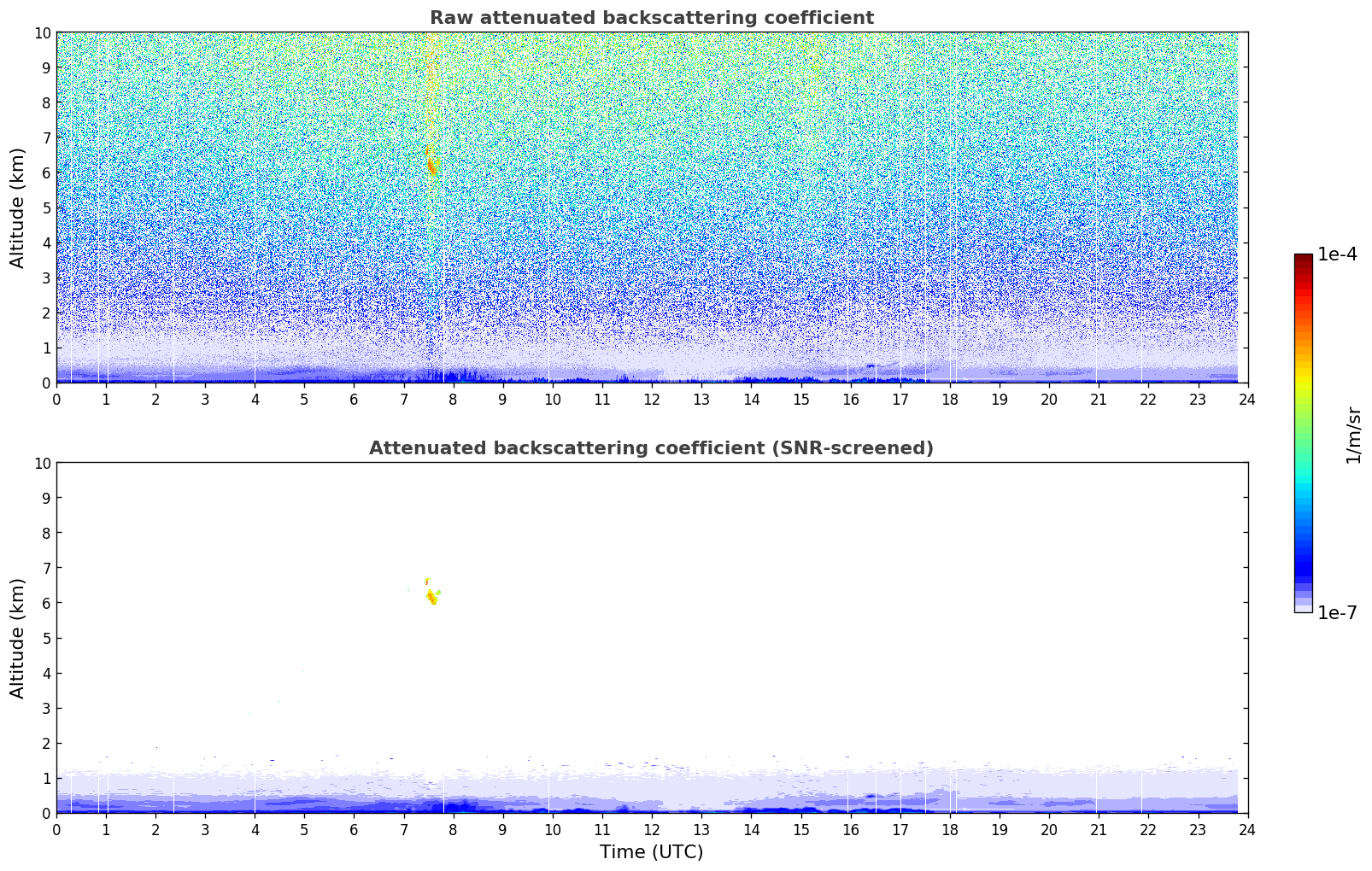The image size is (1372, 871).
Task: Click time tick "12" under the raw plot
Action: [x=652, y=399]
